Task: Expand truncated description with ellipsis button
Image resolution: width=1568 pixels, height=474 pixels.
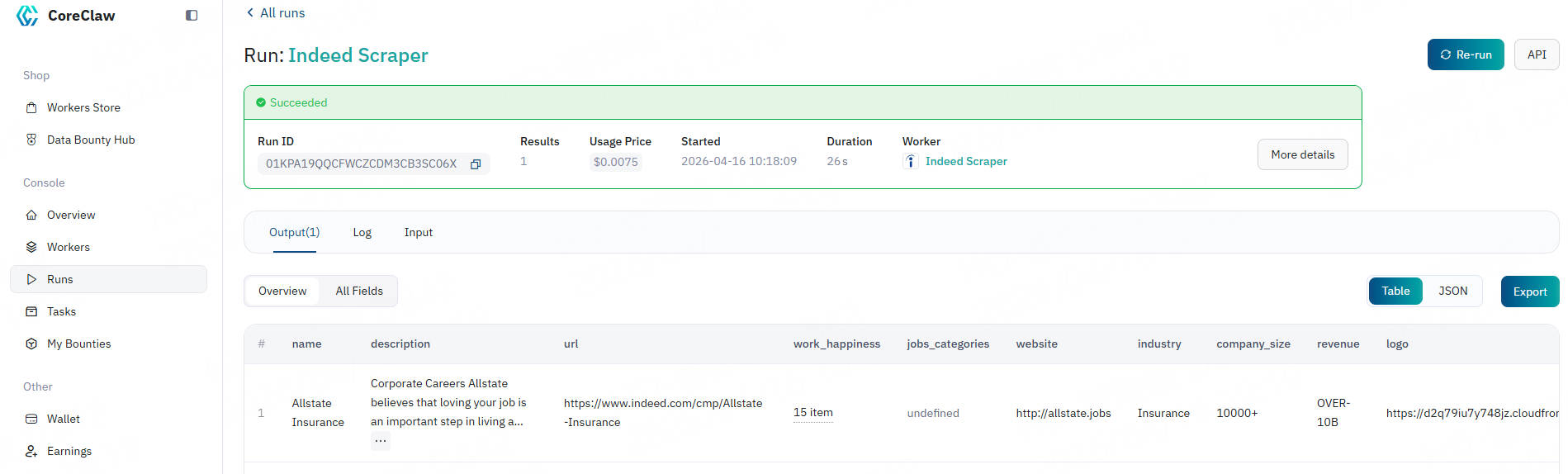Action: pyautogui.click(x=380, y=441)
